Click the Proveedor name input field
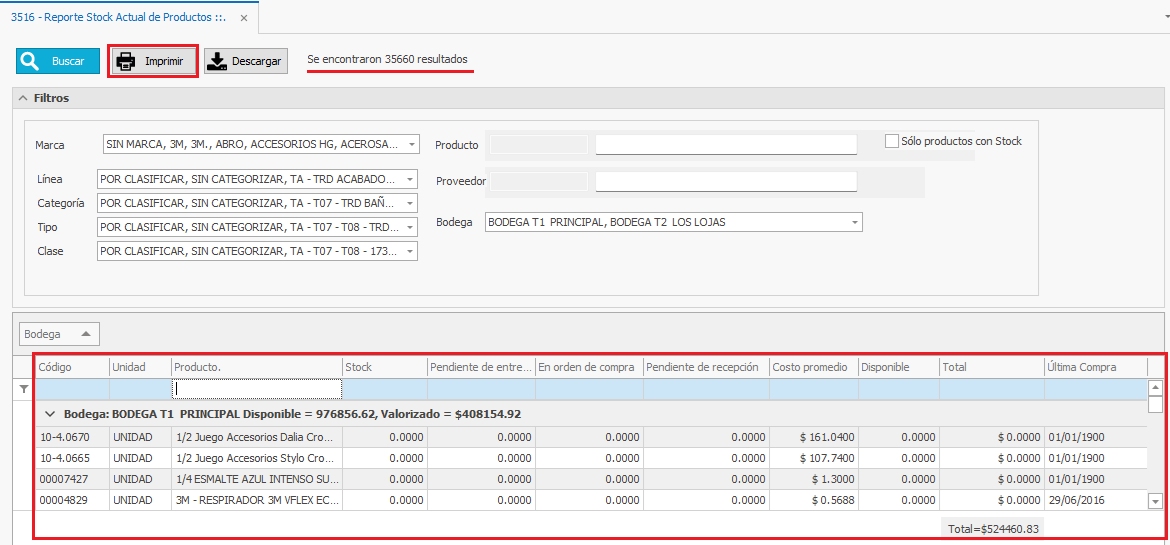The height and width of the screenshot is (545, 1170). click(x=726, y=181)
